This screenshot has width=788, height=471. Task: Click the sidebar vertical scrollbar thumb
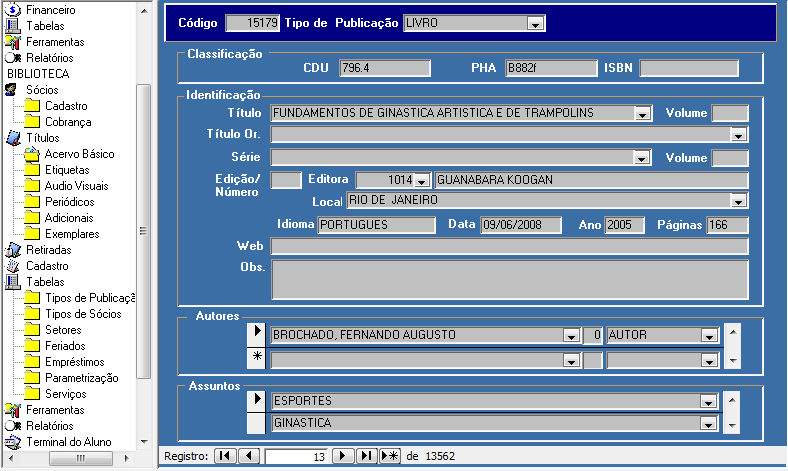144,231
